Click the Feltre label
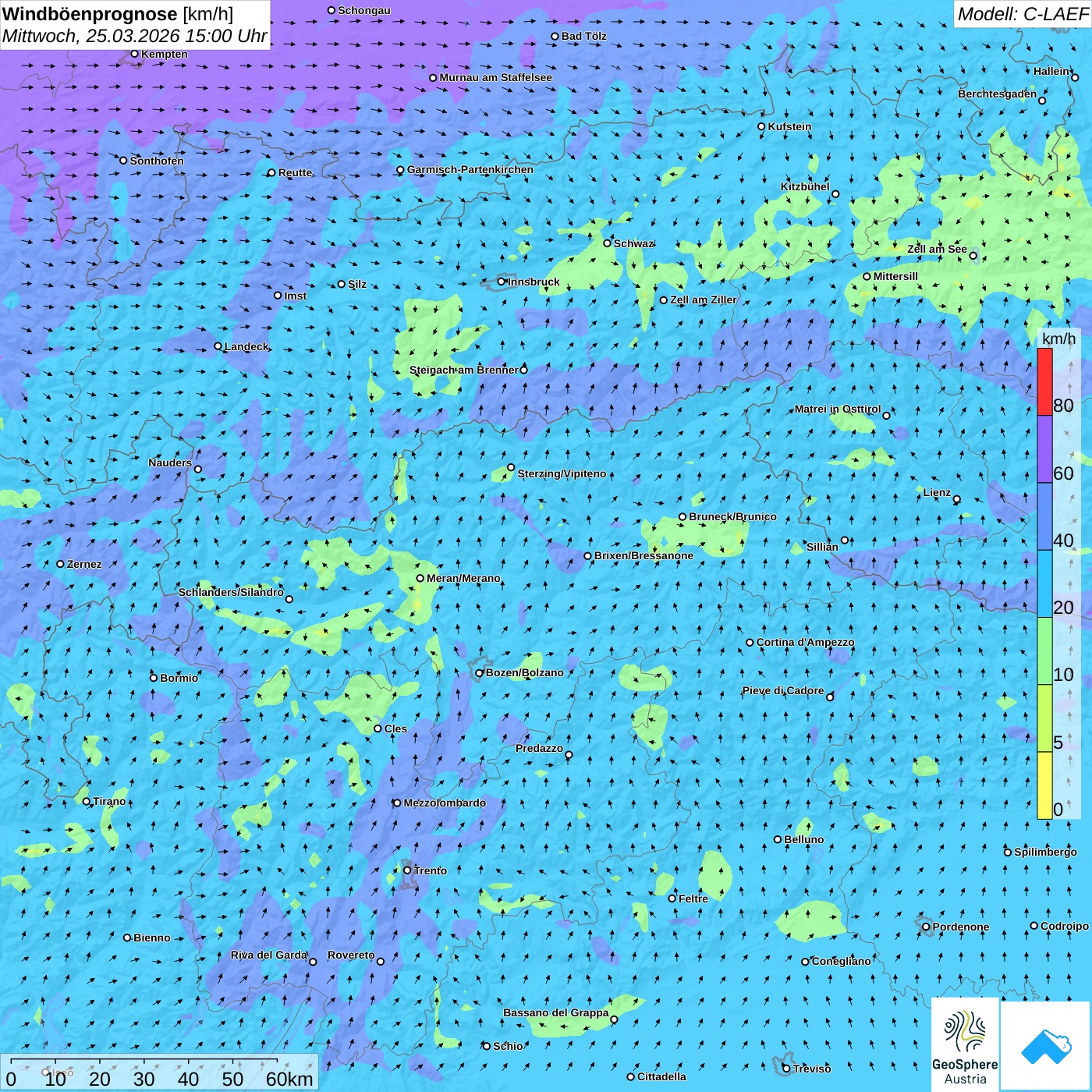Image resolution: width=1092 pixels, height=1092 pixels. (x=693, y=899)
